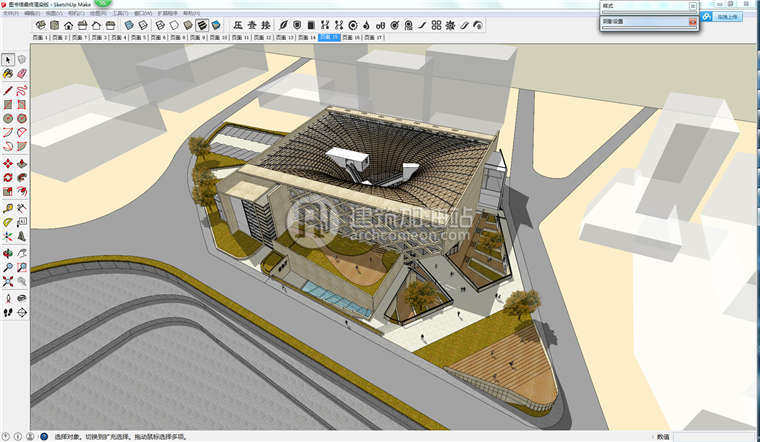Toggle Back Edges style

click(143, 25)
